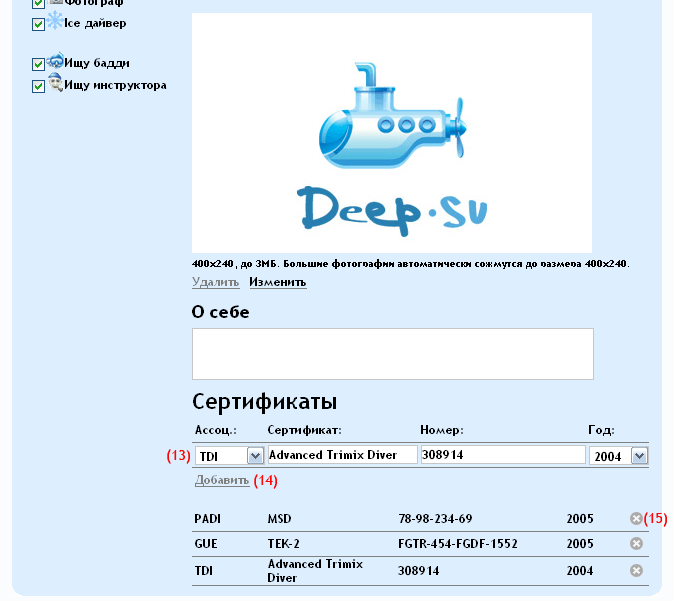Viewport: 674px width, 601px height.
Task: Click the Ищу бадди label text
Action: 97,63
